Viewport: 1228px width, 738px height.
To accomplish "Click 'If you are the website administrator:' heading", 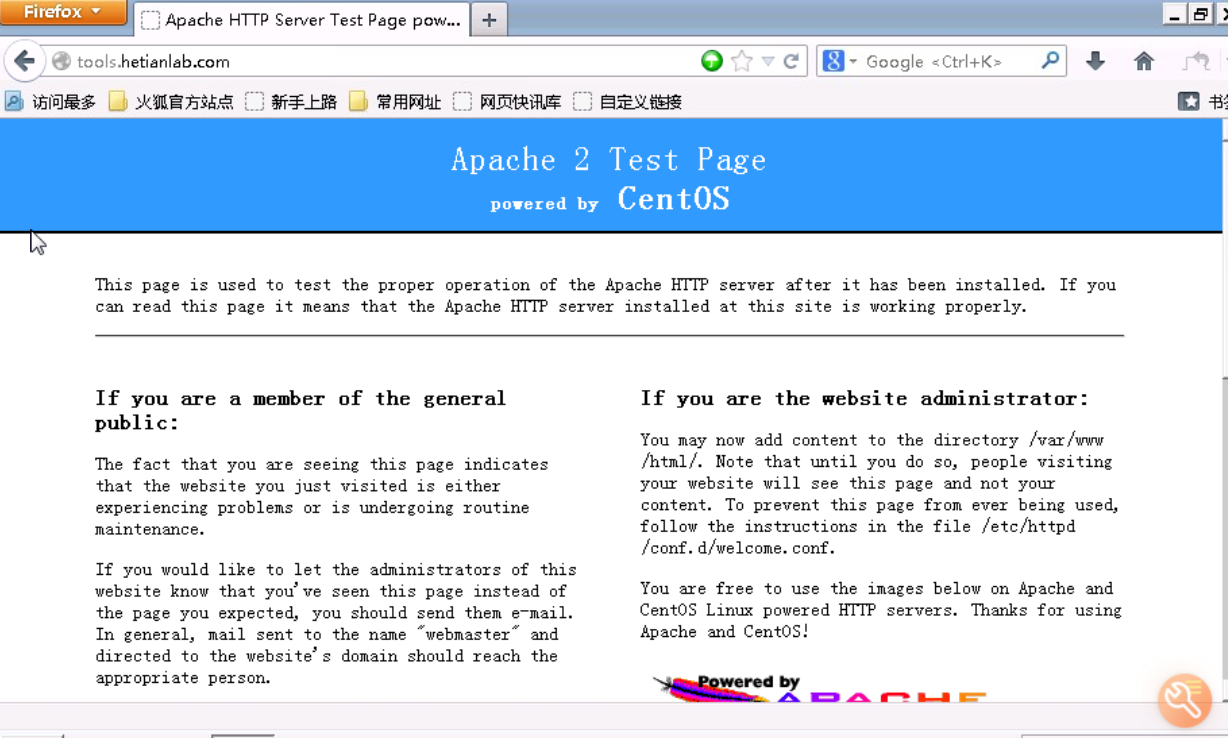I will tap(864, 398).
